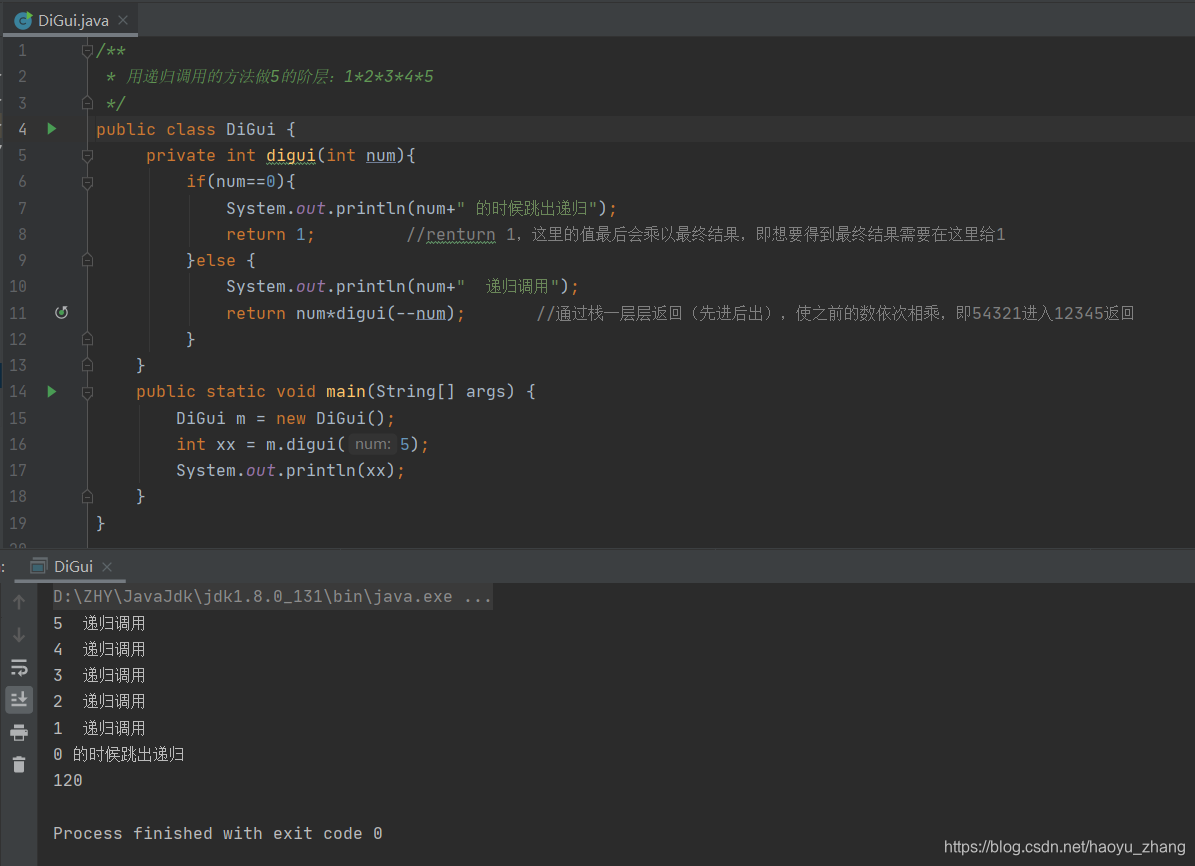The width and height of the screenshot is (1195, 866).
Task: Click the 120 result in console
Action: (x=68, y=781)
